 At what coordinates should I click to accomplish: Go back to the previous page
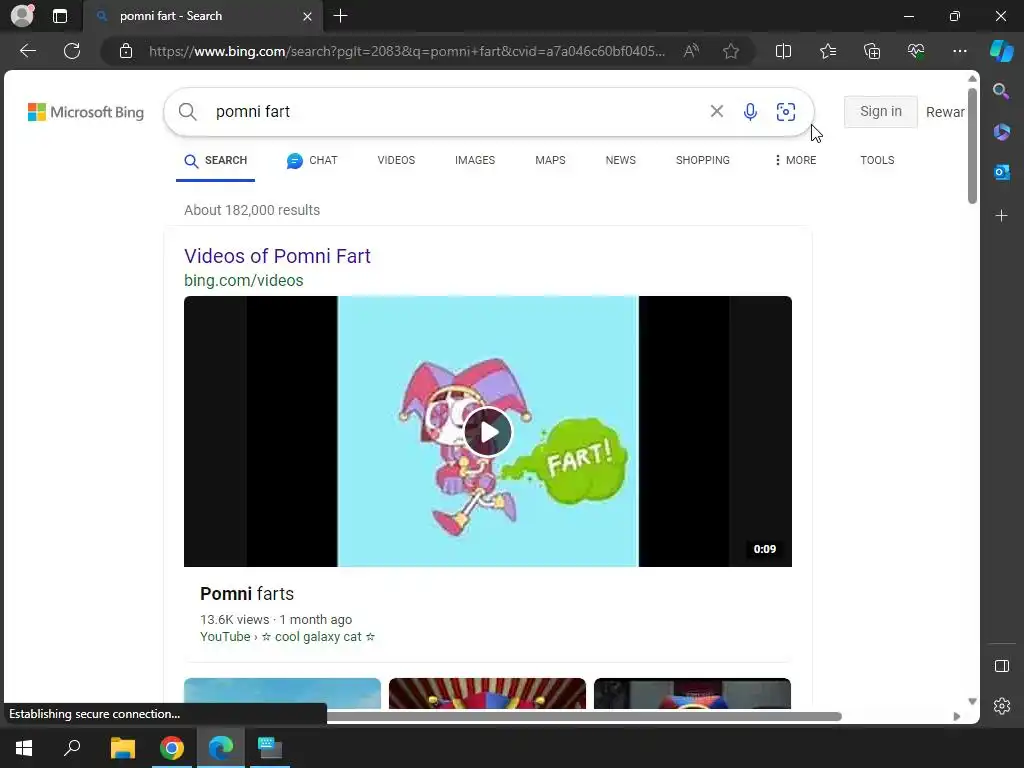pos(28,51)
